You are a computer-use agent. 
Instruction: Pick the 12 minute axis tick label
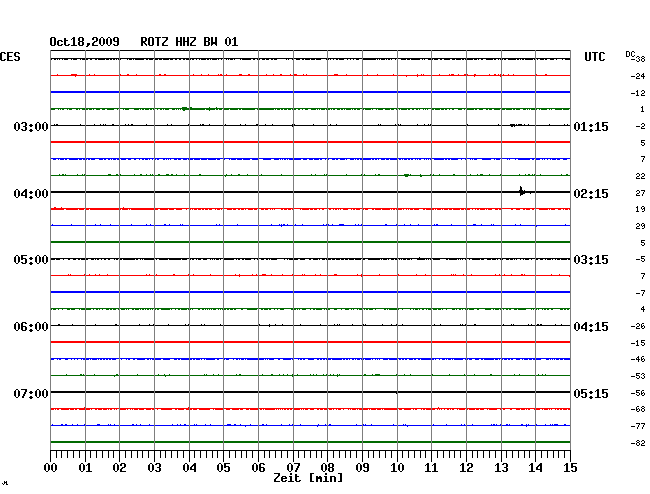click(x=466, y=468)
